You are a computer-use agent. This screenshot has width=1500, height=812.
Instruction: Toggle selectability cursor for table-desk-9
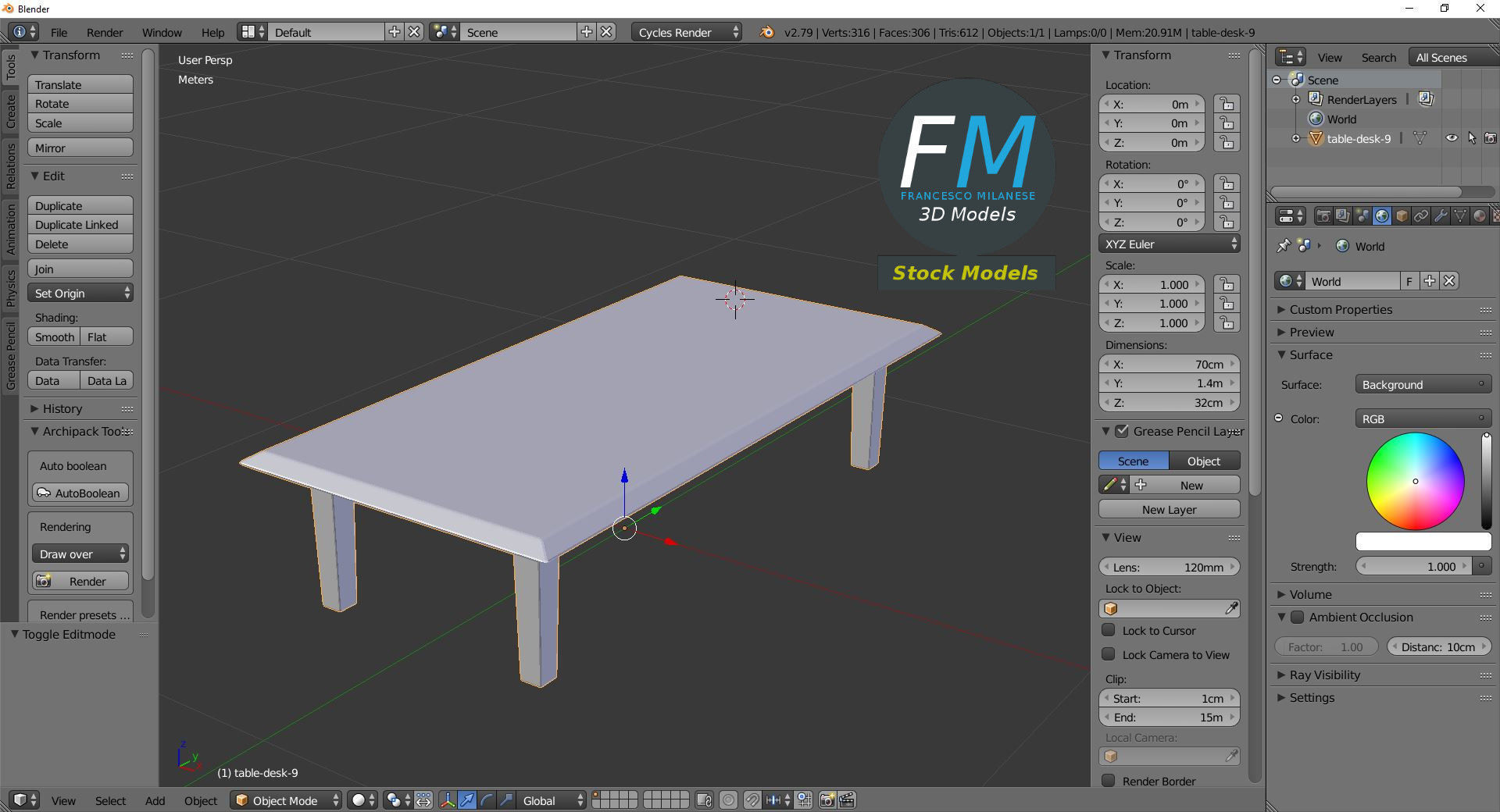tap(1471, 138)
